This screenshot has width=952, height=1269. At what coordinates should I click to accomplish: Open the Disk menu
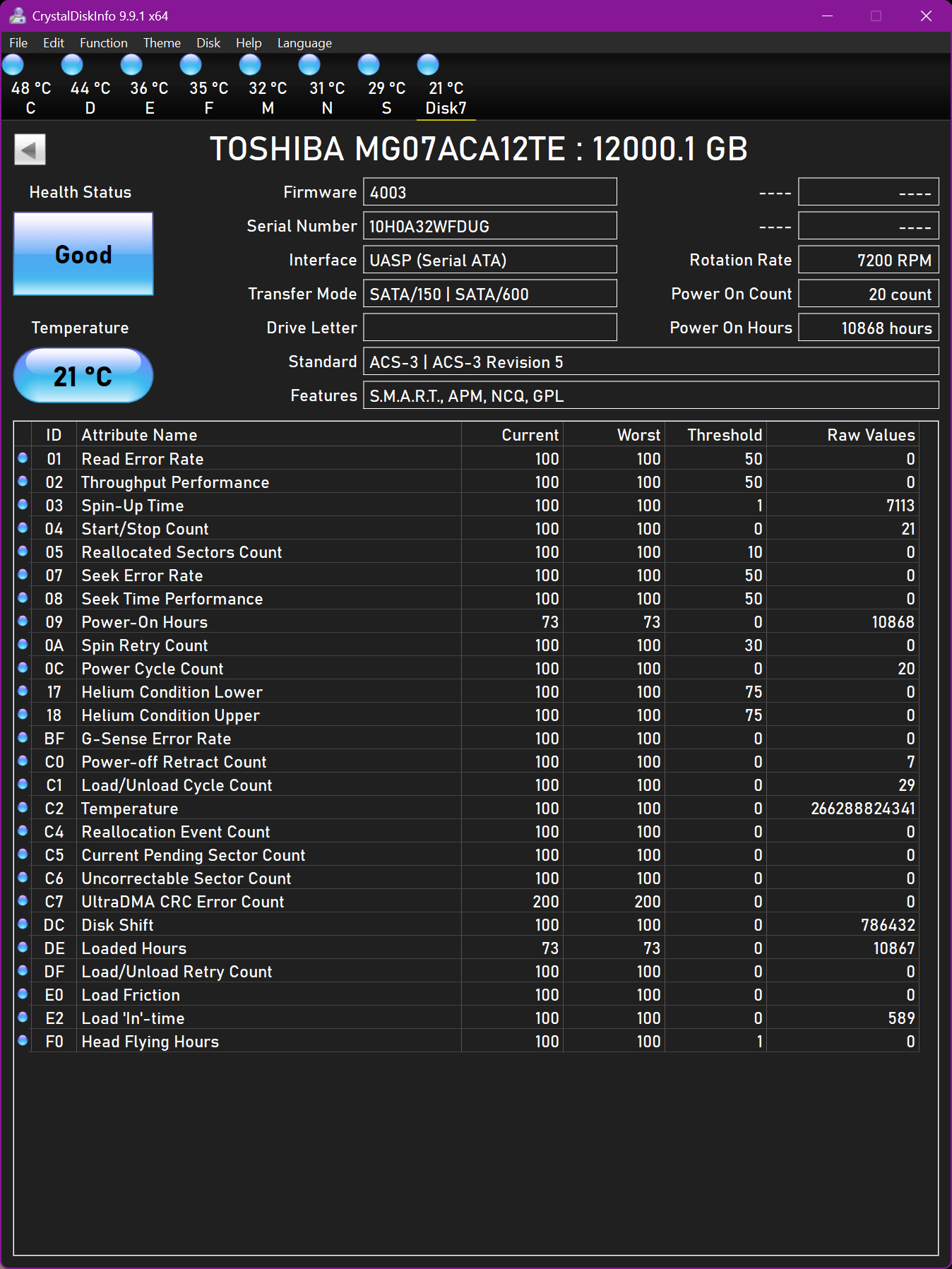pyautogui.click(x=208, y=43)
